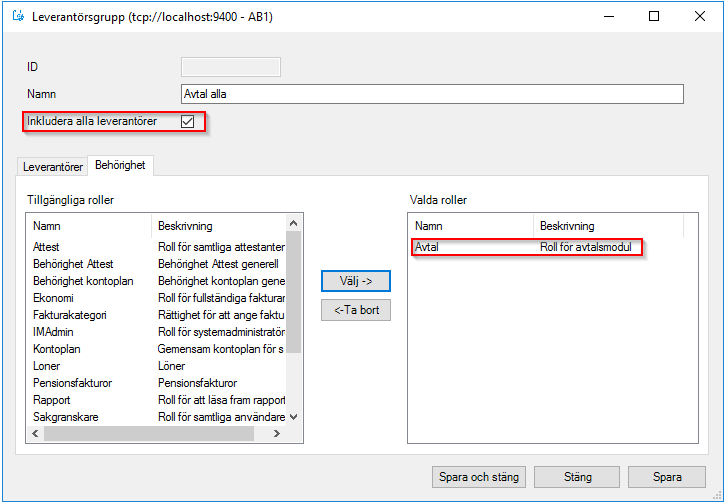The width and height of the screenshot is (726, 503).
Task: Click the Välj -> button
Action: coord(355,281)
